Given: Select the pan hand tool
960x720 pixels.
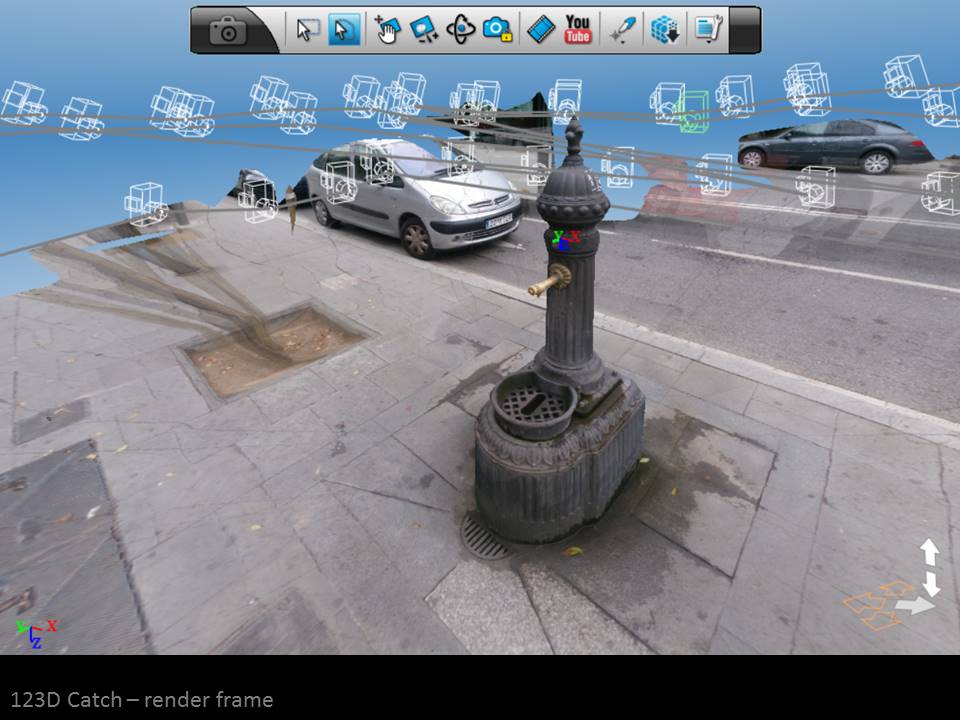Looking at the screenshot, I should [x=386, y=31].
